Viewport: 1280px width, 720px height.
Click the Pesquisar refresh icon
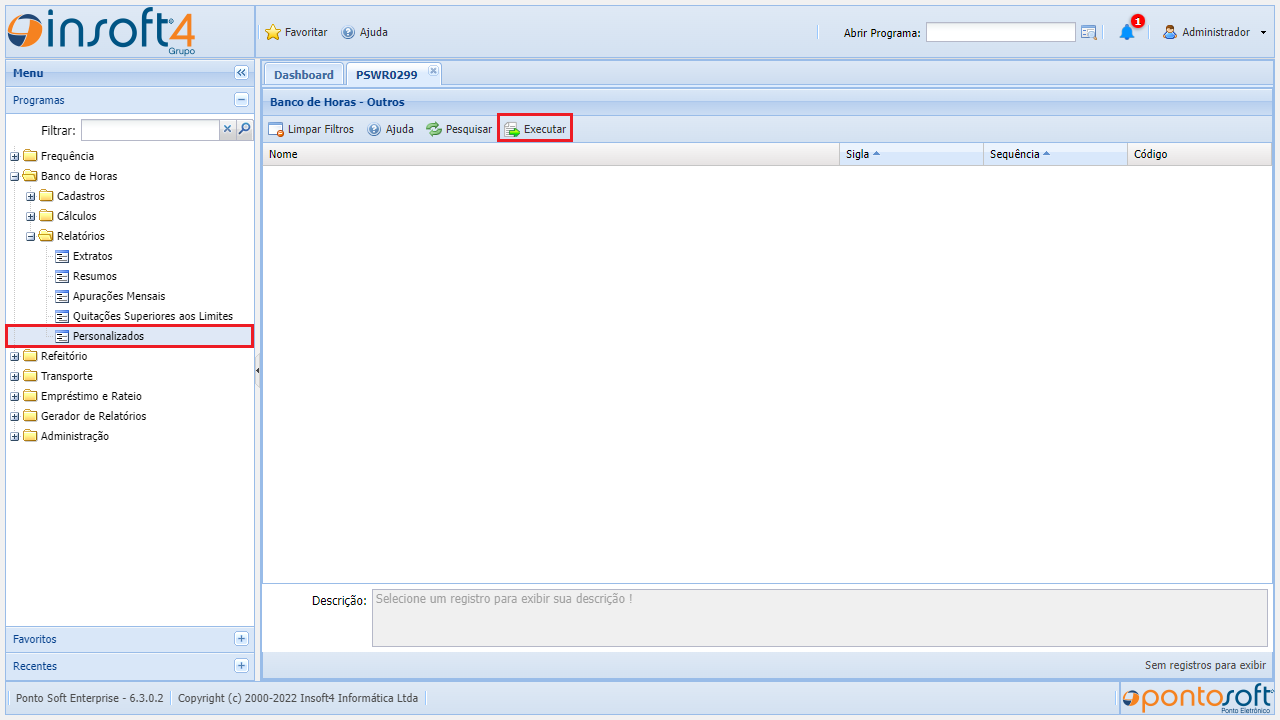434,129
